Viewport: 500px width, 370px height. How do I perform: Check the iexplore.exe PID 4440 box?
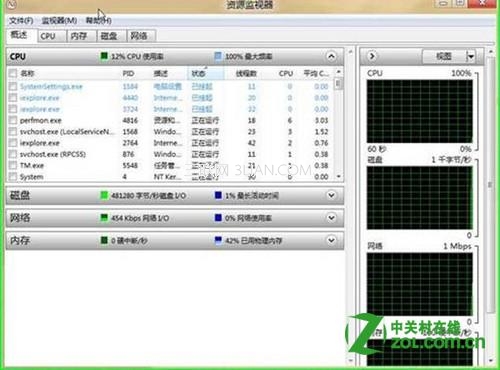(13, 98)
